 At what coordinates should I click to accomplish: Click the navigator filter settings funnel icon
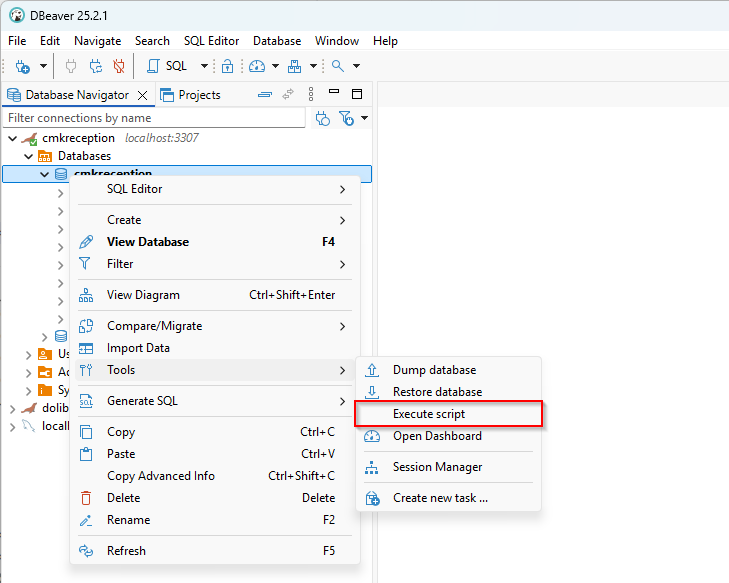(347, 118)
